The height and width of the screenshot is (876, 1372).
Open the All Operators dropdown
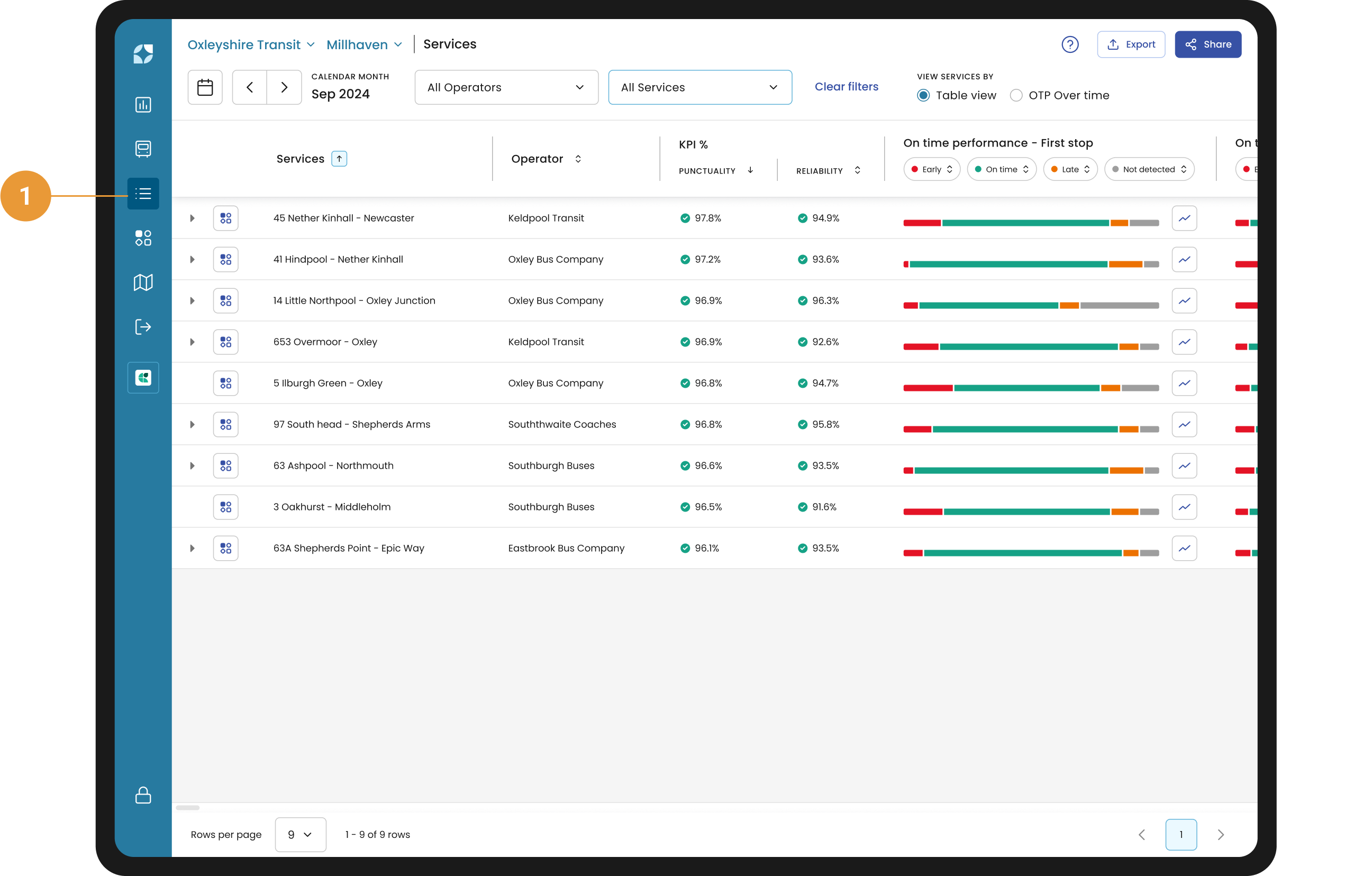tap(506, 87)
